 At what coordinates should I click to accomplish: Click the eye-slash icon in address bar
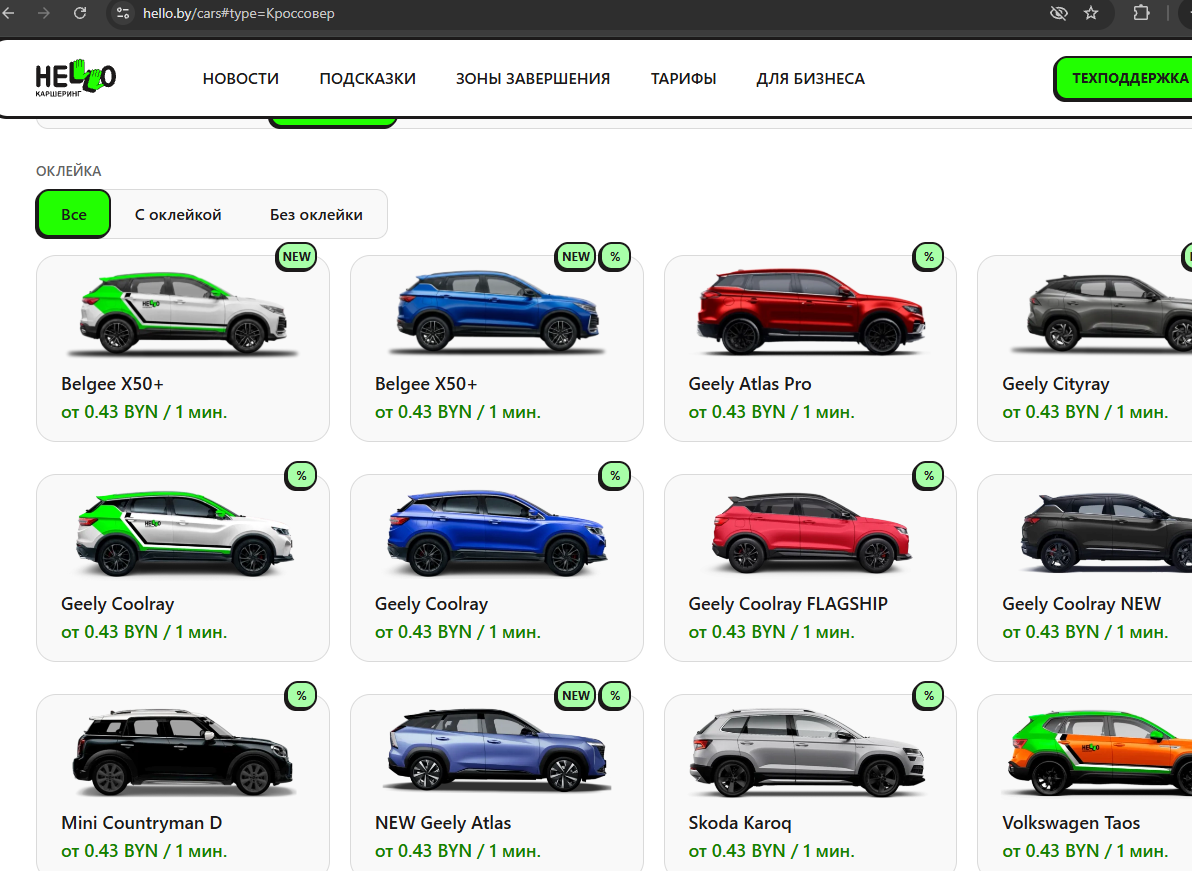click(x=1058, y=13)
